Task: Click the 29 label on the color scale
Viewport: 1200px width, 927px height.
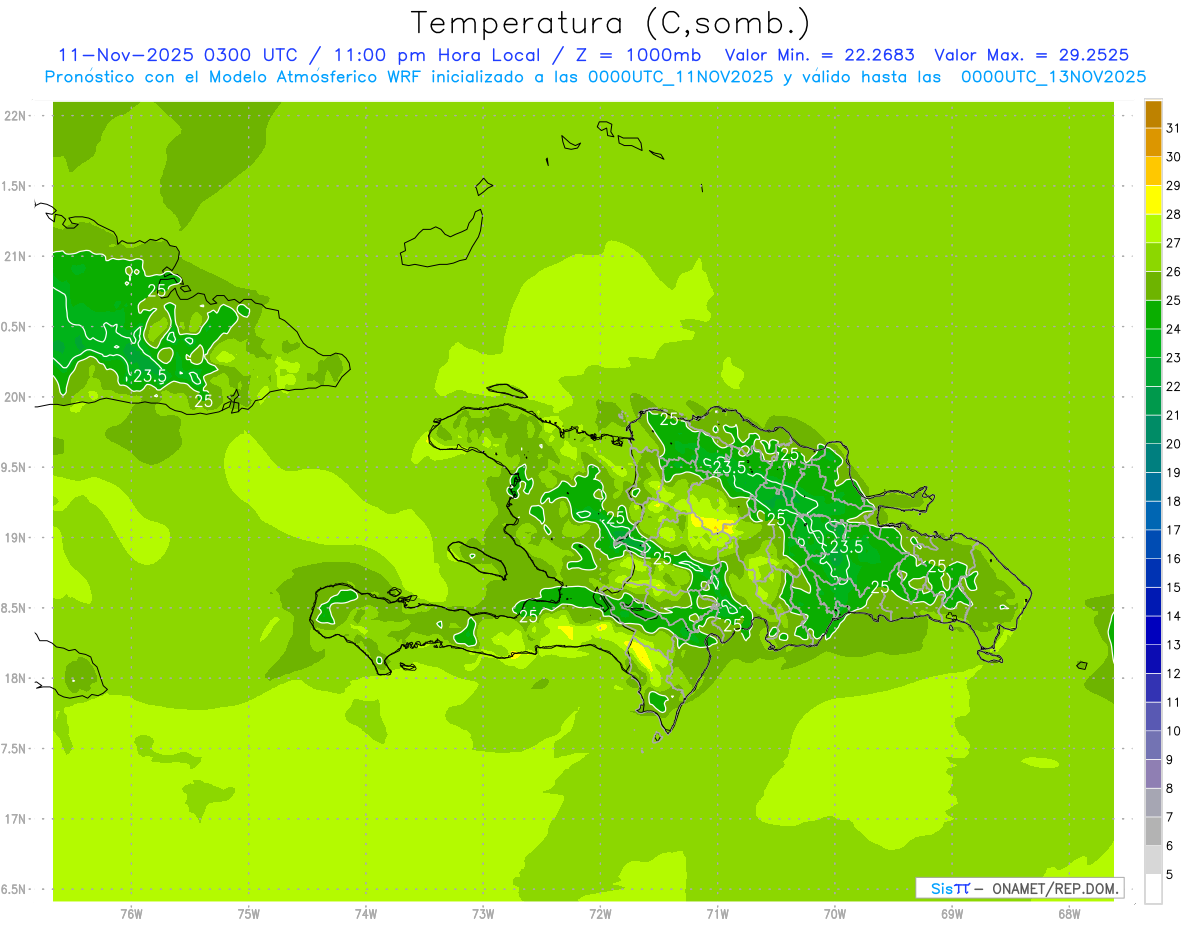Action: [x=1174, y=186]
